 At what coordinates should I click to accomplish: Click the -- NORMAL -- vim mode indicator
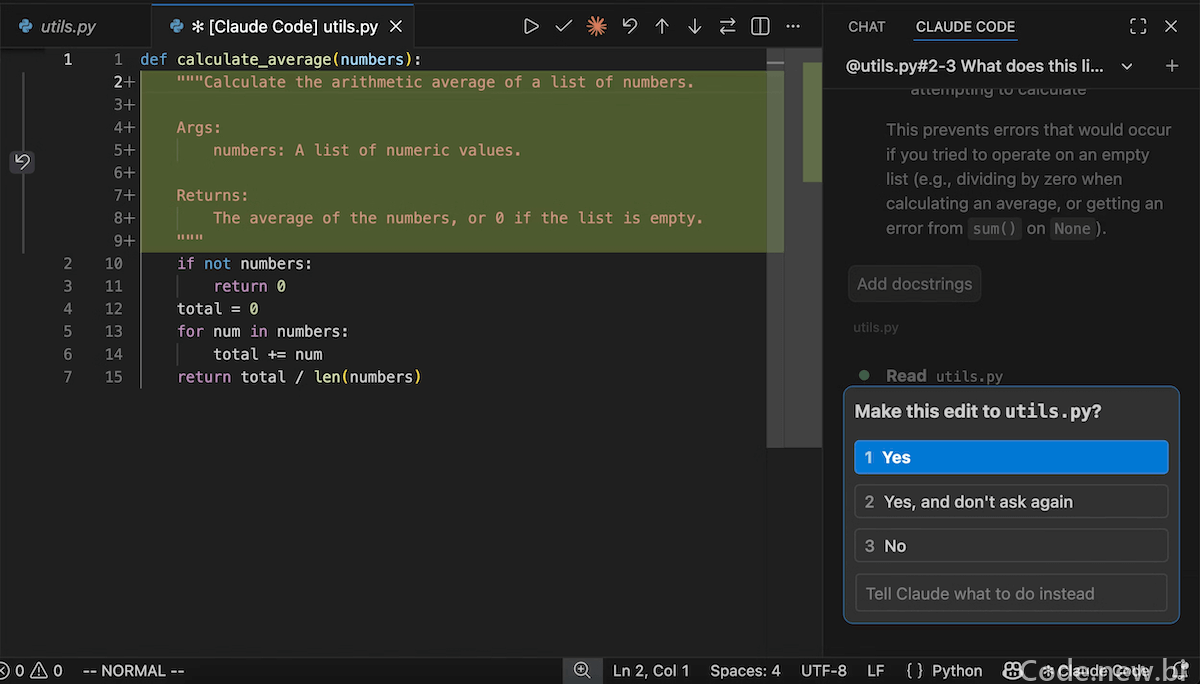tap(133, 671)
